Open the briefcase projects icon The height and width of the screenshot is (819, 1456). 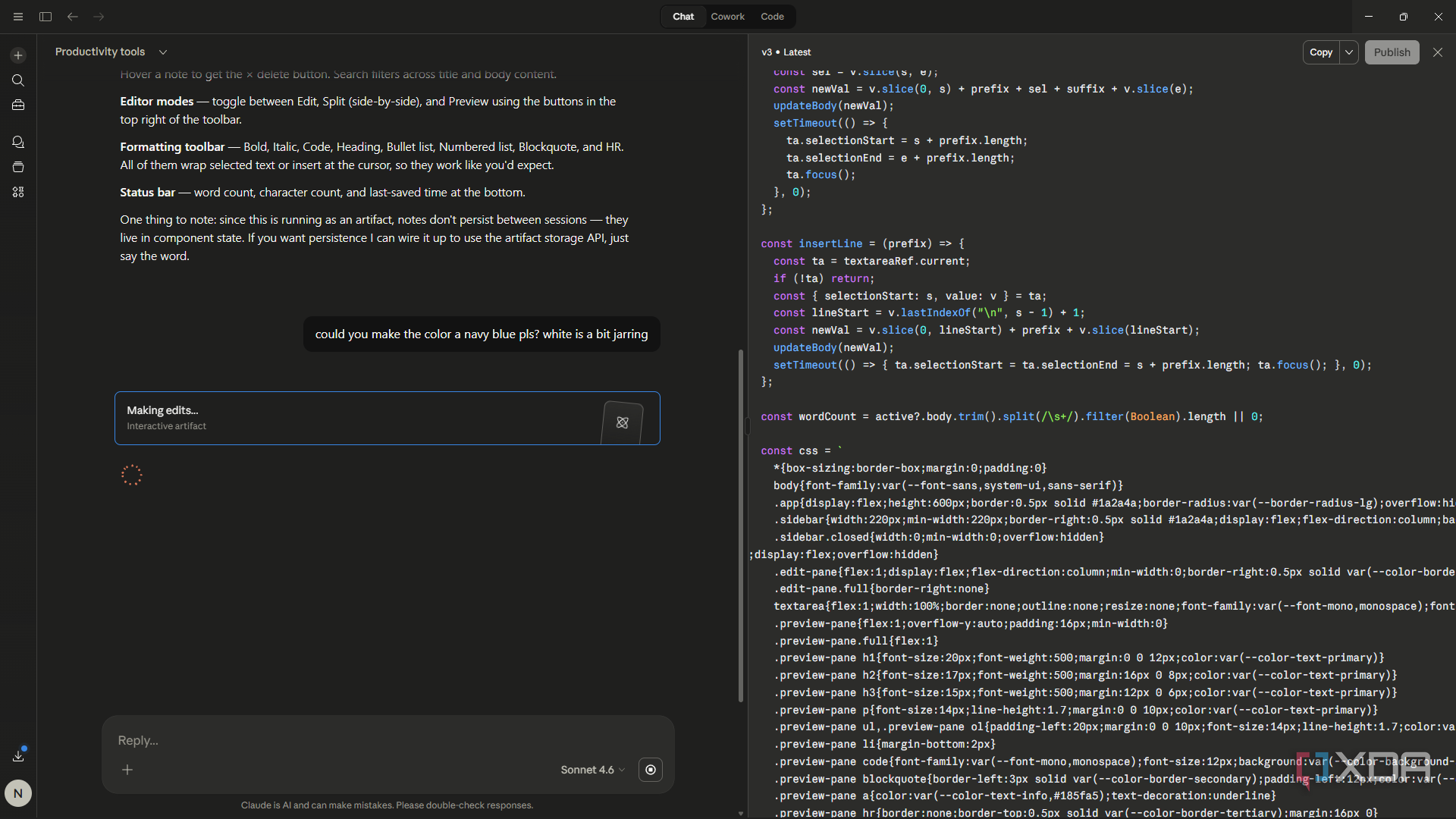click(x=18, y=105)
